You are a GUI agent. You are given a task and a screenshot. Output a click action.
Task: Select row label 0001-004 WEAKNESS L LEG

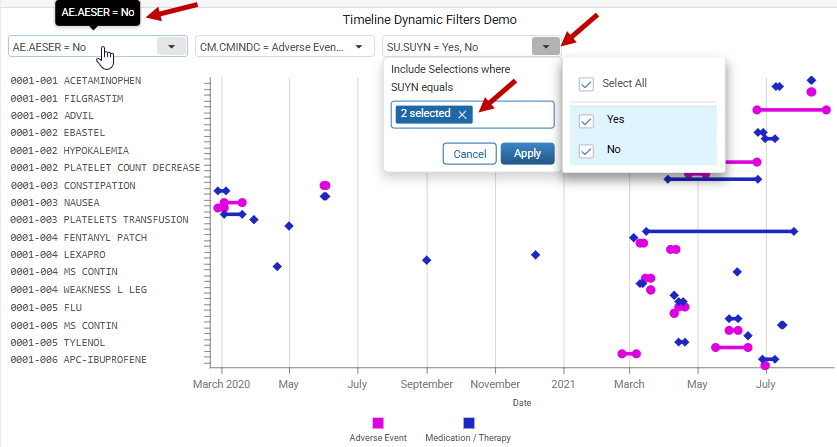point(78,289)
